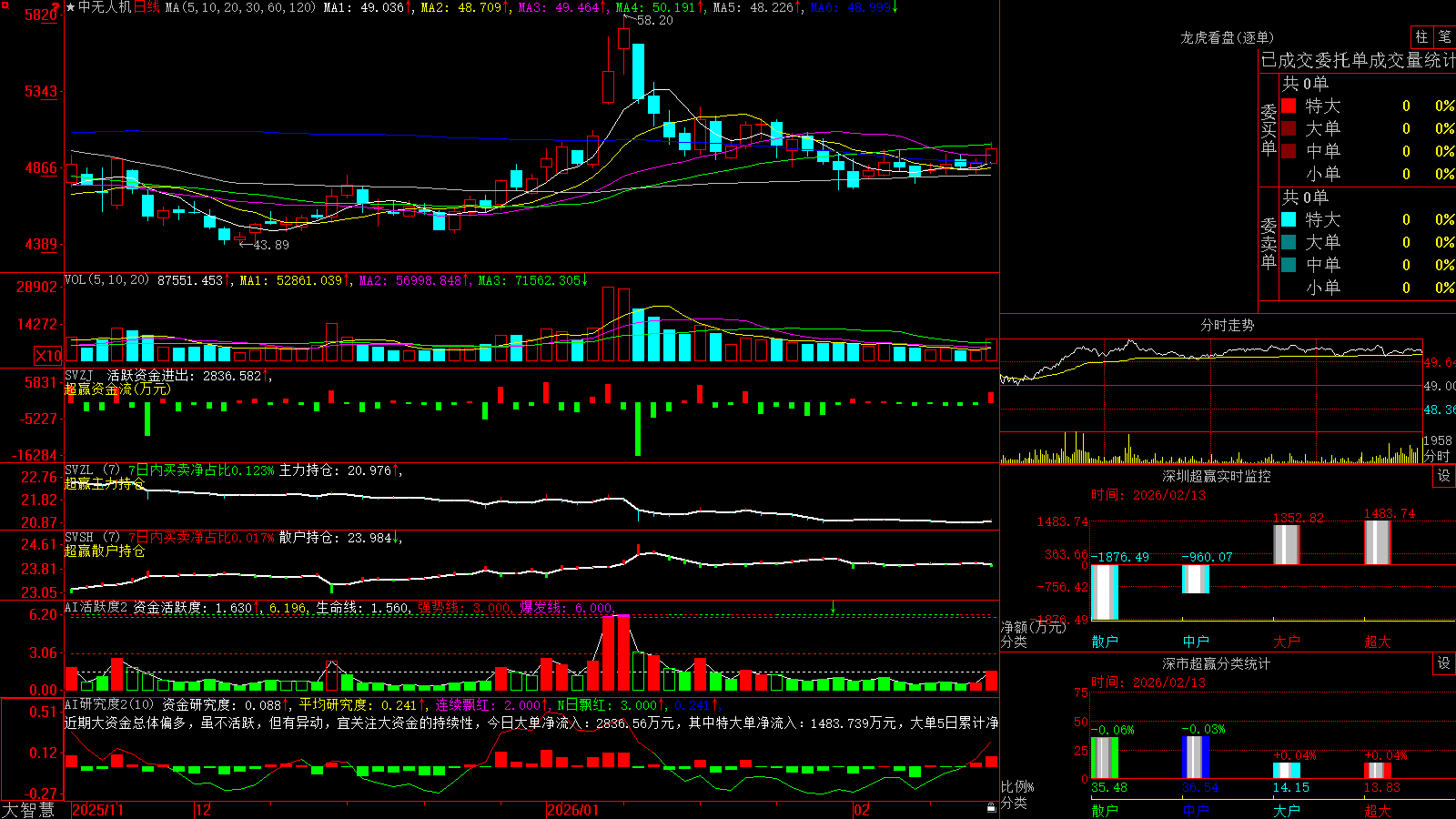Click the 小单 row under 委卖单
The width and height of the screenshot is (1456, 819).
(1368, 288)
